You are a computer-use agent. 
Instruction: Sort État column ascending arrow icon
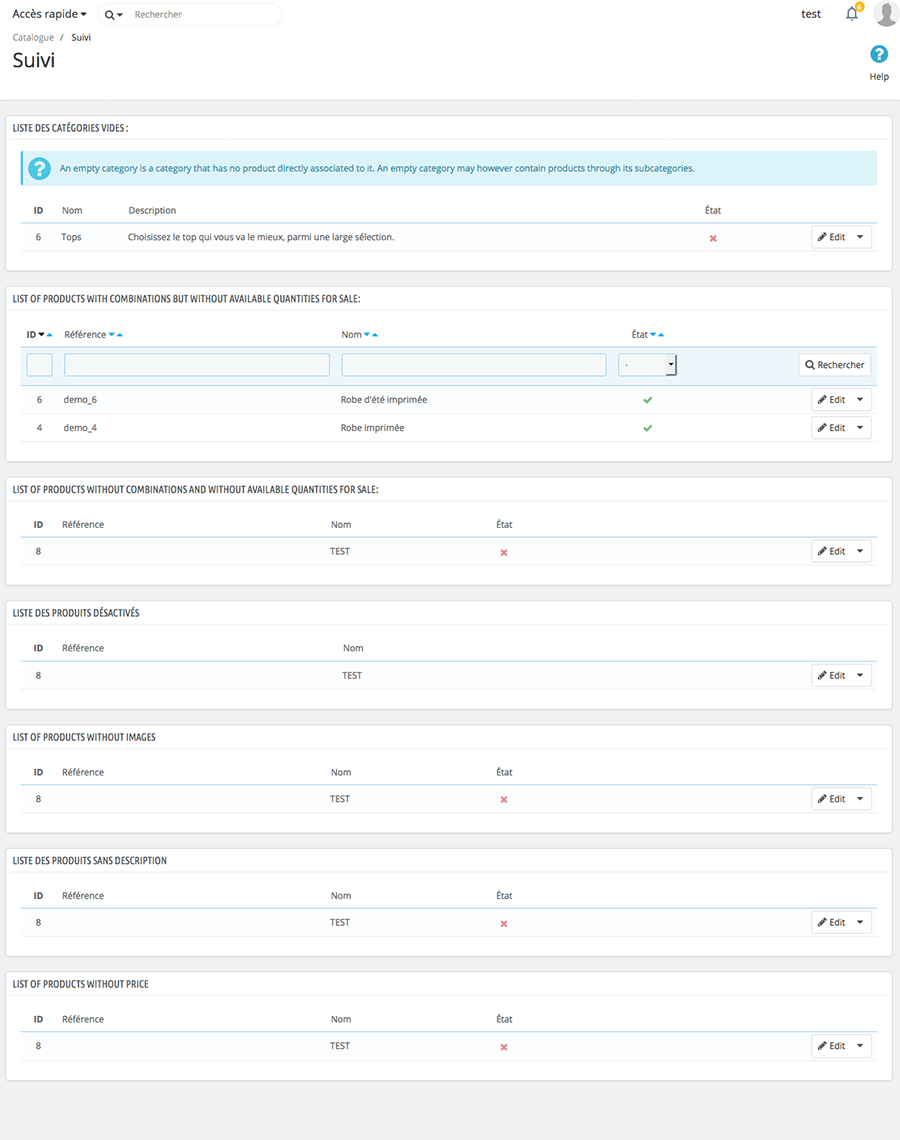click(x=661, y=335)
